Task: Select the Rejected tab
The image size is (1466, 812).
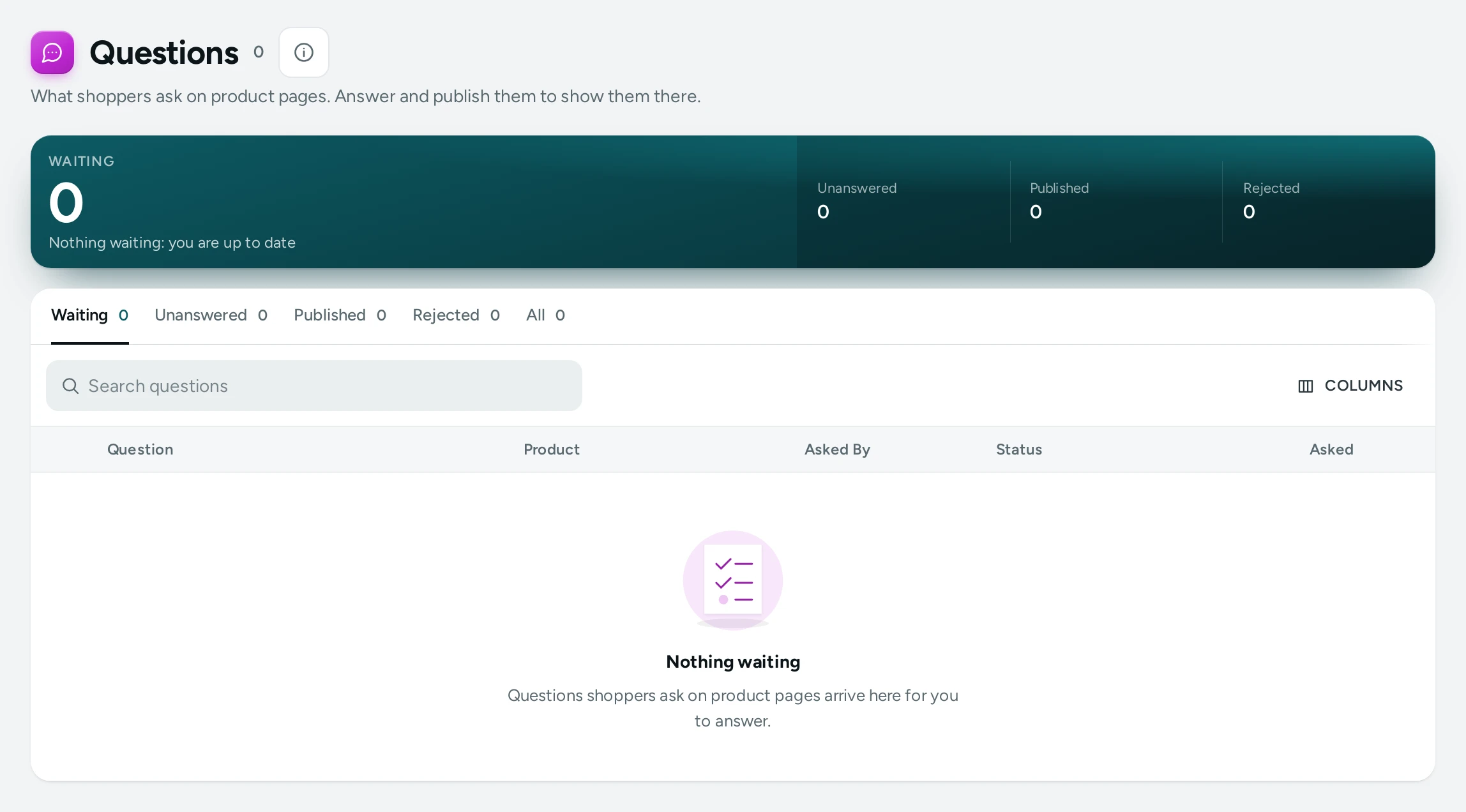Action: point(456,315)
